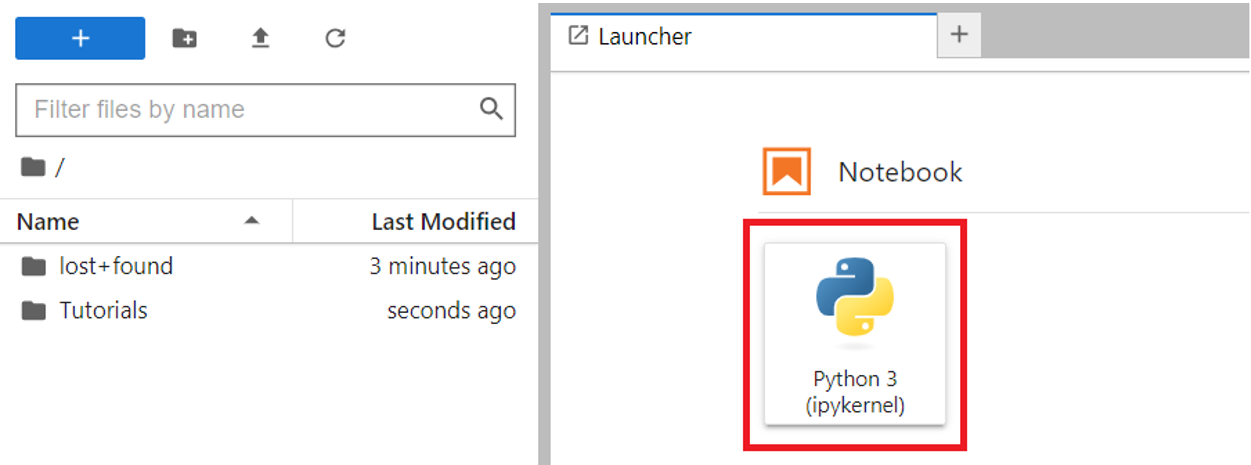Toggle the Name column sort arrow
Screen dimensions: 1251x465
click(252, 220)
